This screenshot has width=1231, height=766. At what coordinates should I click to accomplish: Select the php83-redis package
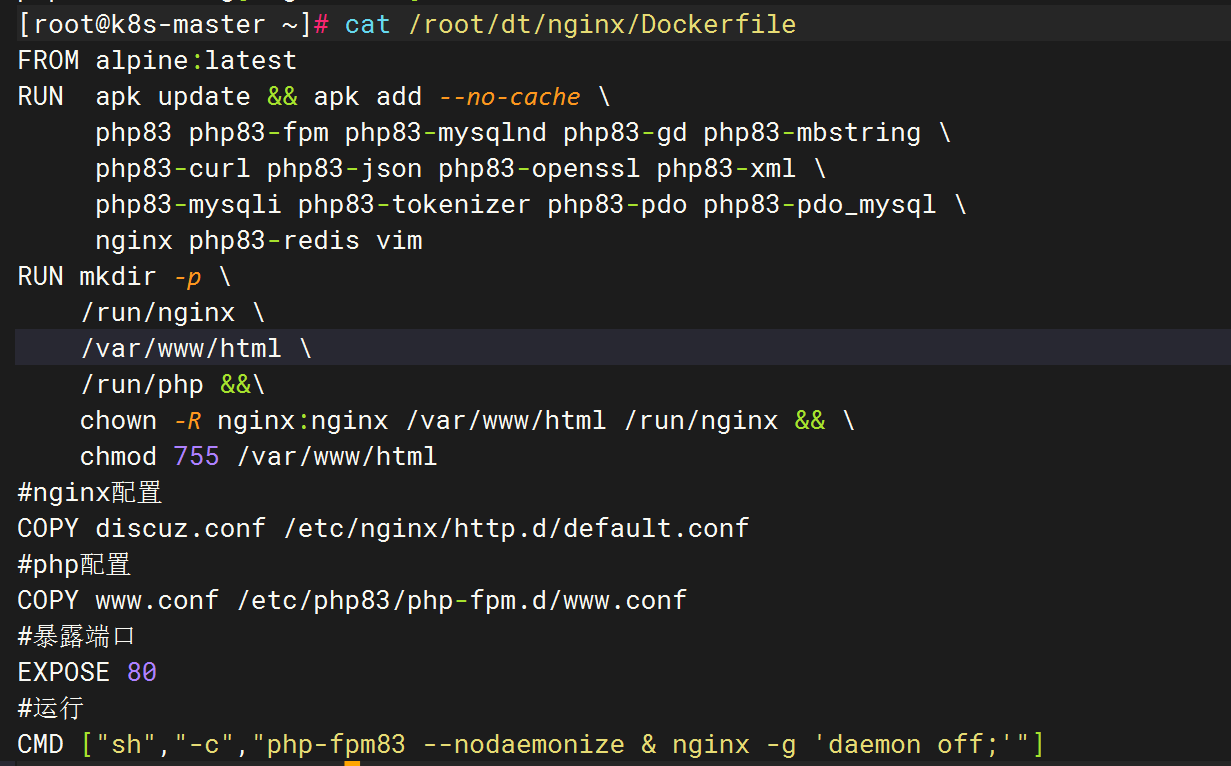pyautogui.click(x=274, y=240)
